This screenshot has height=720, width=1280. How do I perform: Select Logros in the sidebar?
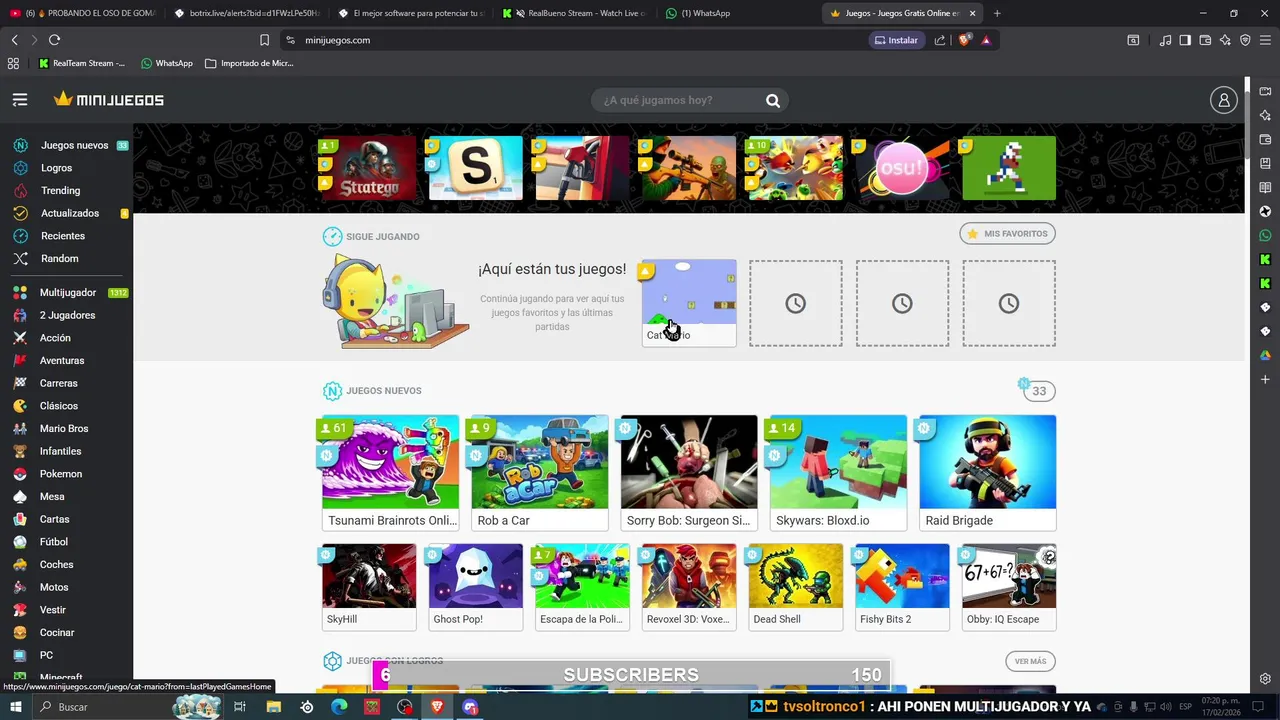click(x=56, y=168)
